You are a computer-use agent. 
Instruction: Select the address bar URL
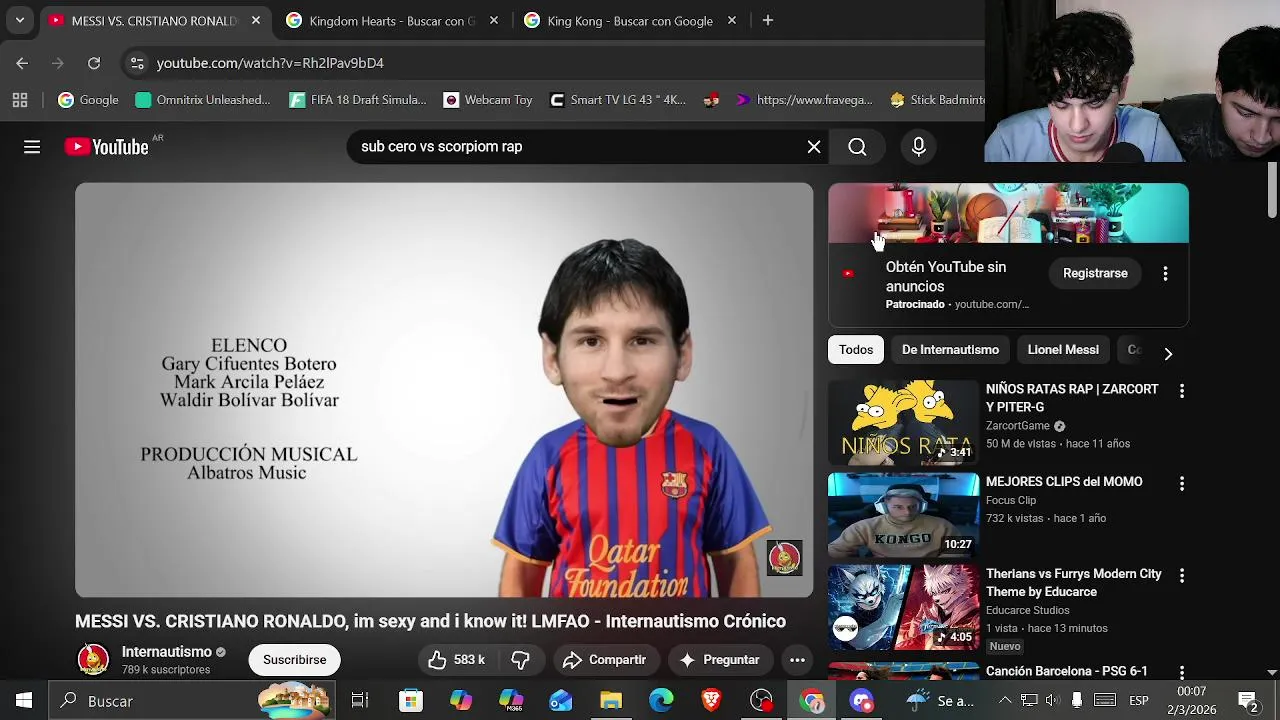(270, 63)
